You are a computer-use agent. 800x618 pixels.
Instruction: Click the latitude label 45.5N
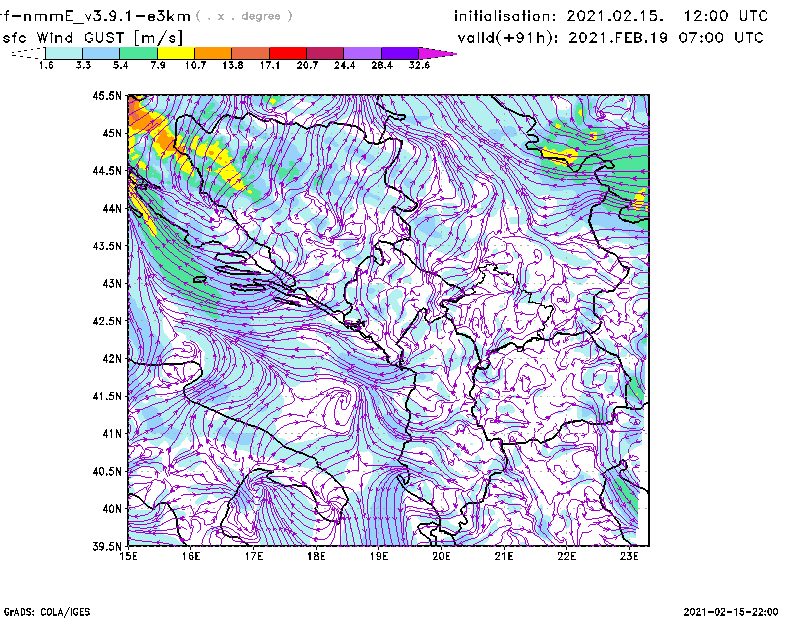(x=107, y=95)
